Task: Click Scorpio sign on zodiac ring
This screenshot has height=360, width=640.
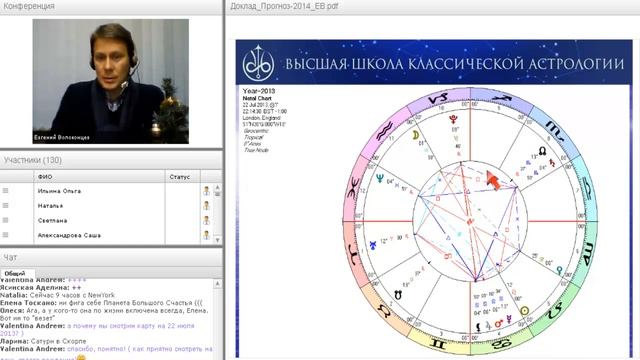Action: [x=556, y=131]
